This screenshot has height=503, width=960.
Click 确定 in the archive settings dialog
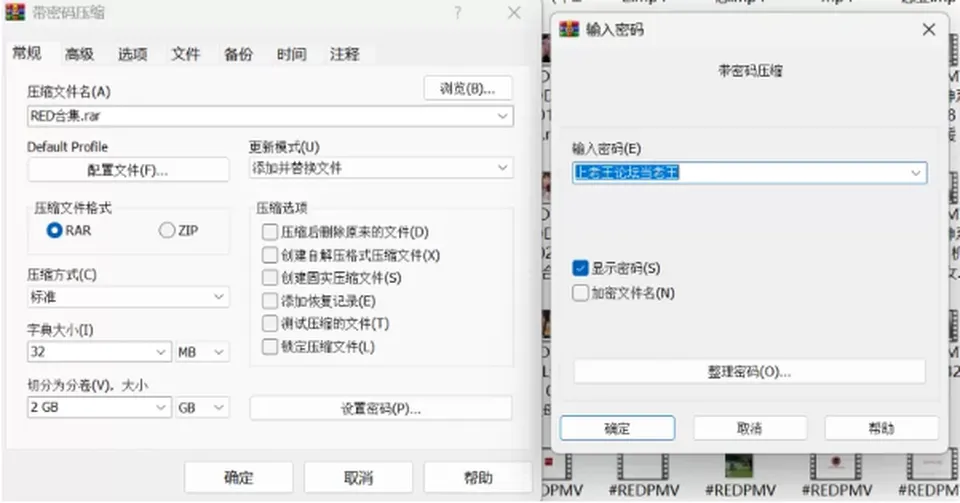239,477
